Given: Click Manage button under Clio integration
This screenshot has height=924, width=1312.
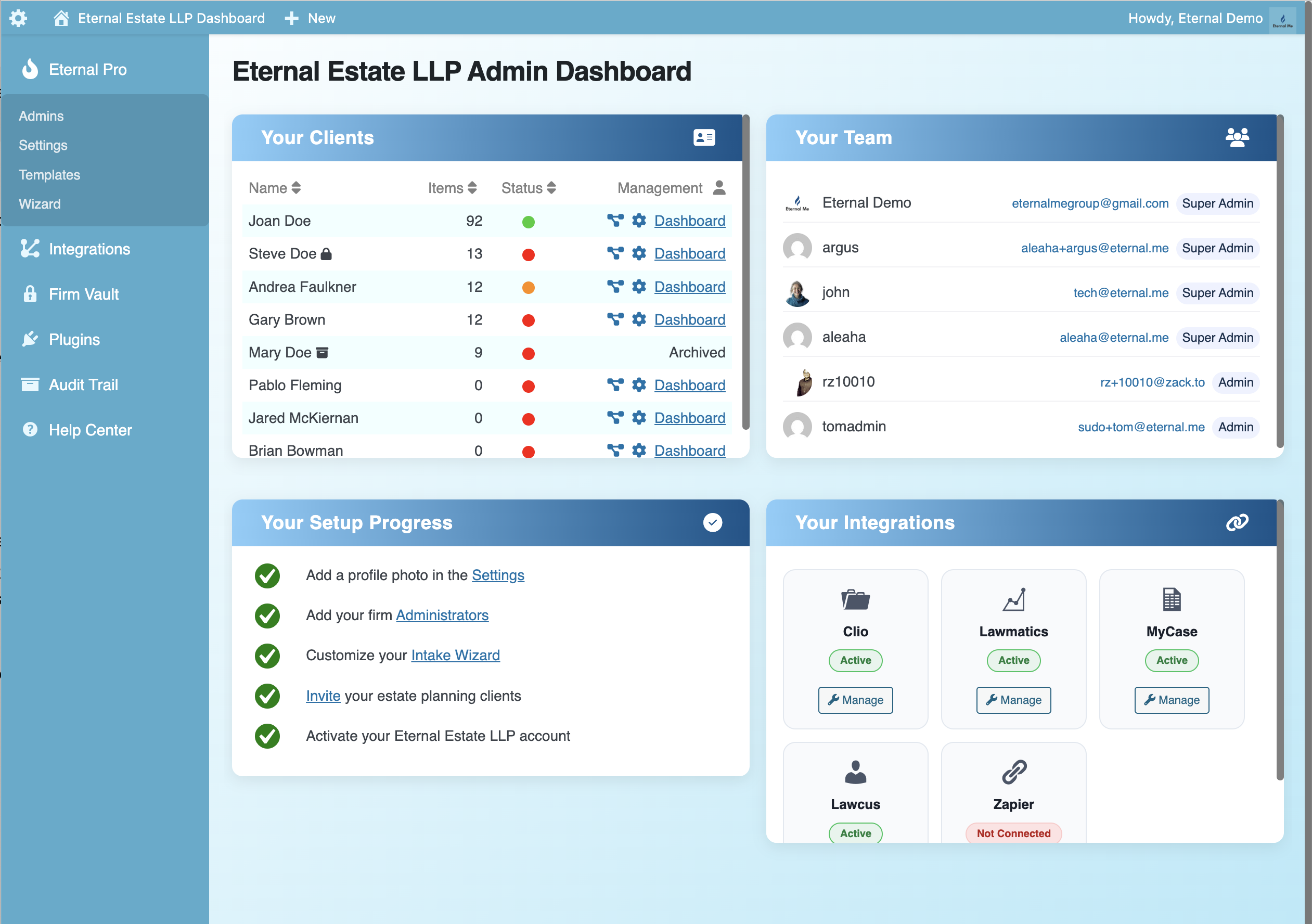Looking at the screenshot, I should [855, 700].
